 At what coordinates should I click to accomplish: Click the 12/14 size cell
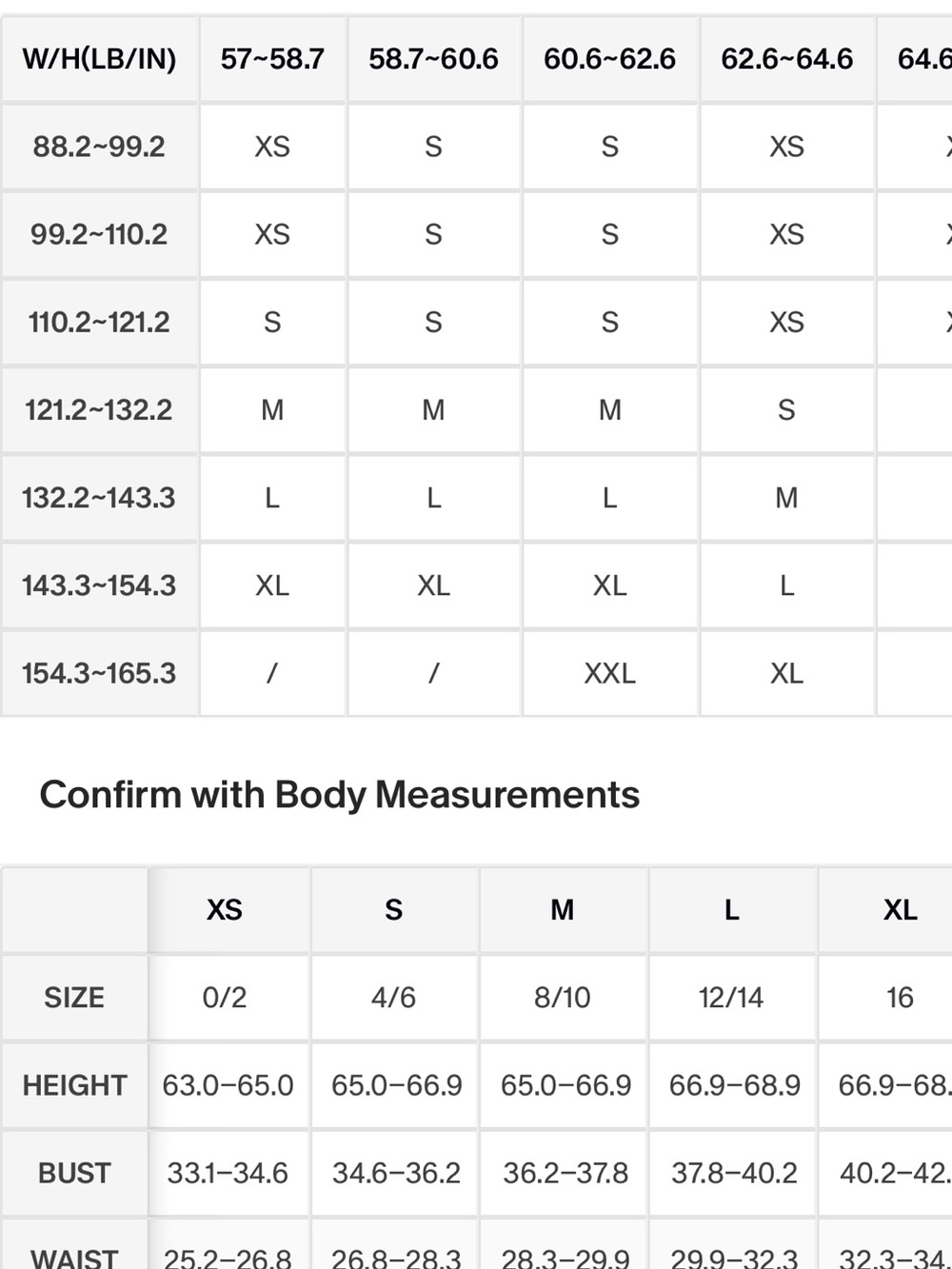[x=731, y=998]
